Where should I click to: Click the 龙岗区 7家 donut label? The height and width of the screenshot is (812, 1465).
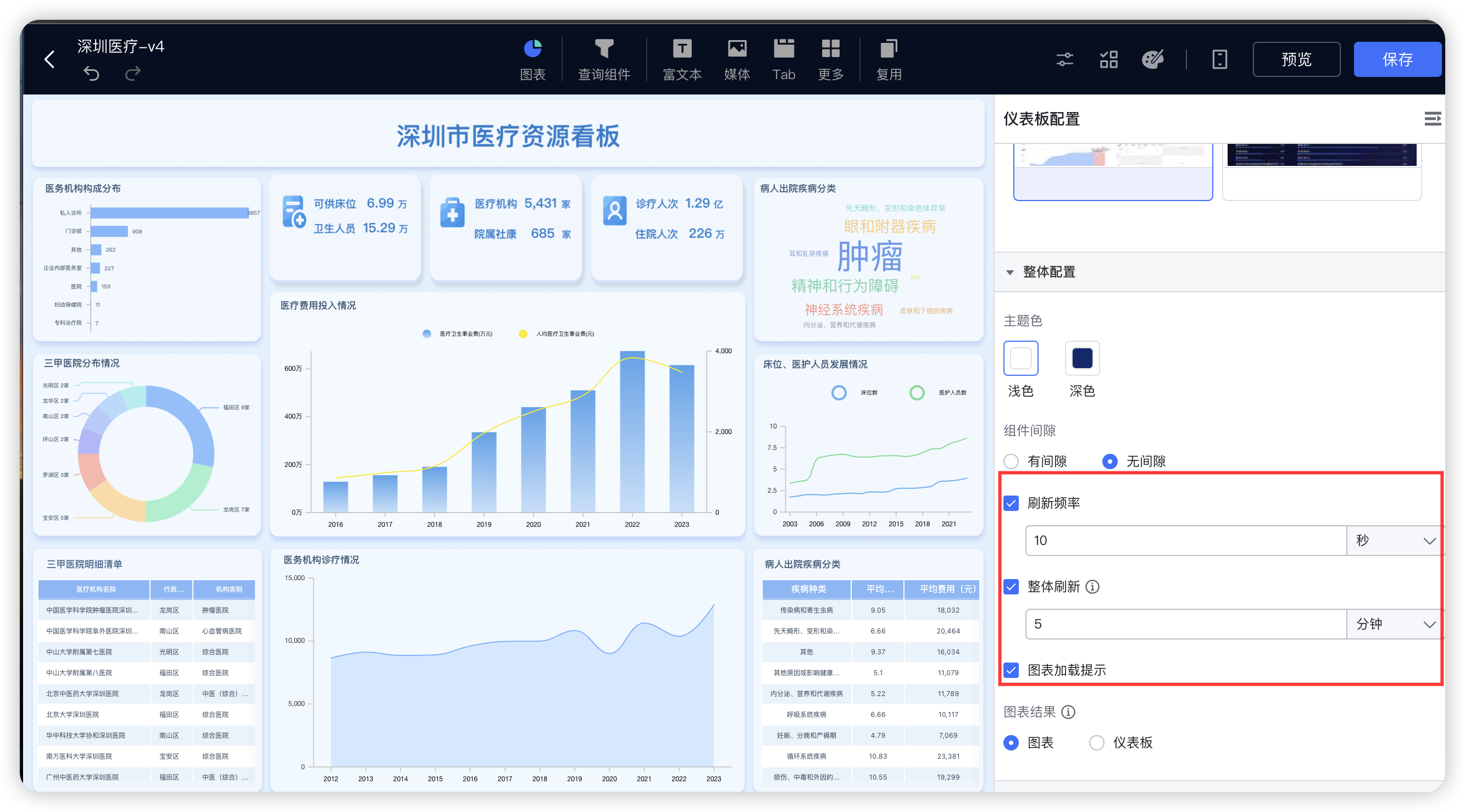[236, 509]
